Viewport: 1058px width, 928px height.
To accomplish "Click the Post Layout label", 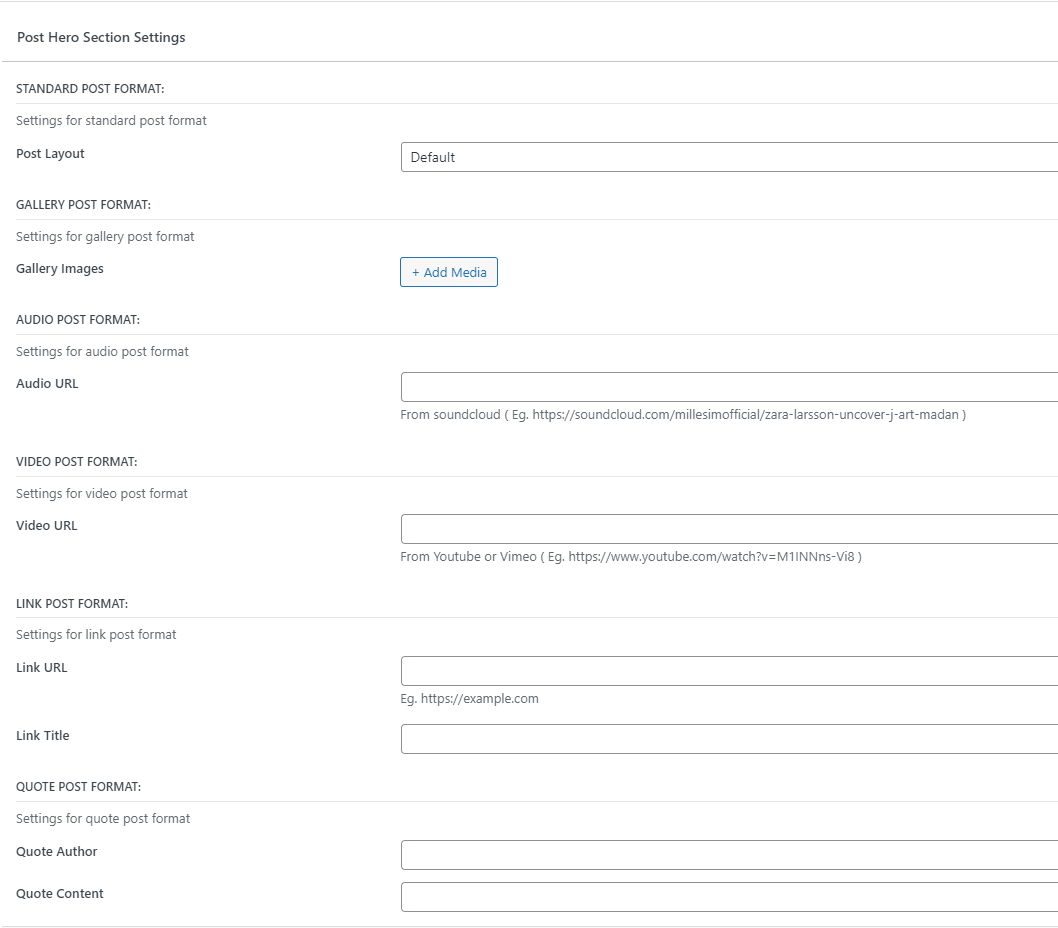I will point(50,154).
